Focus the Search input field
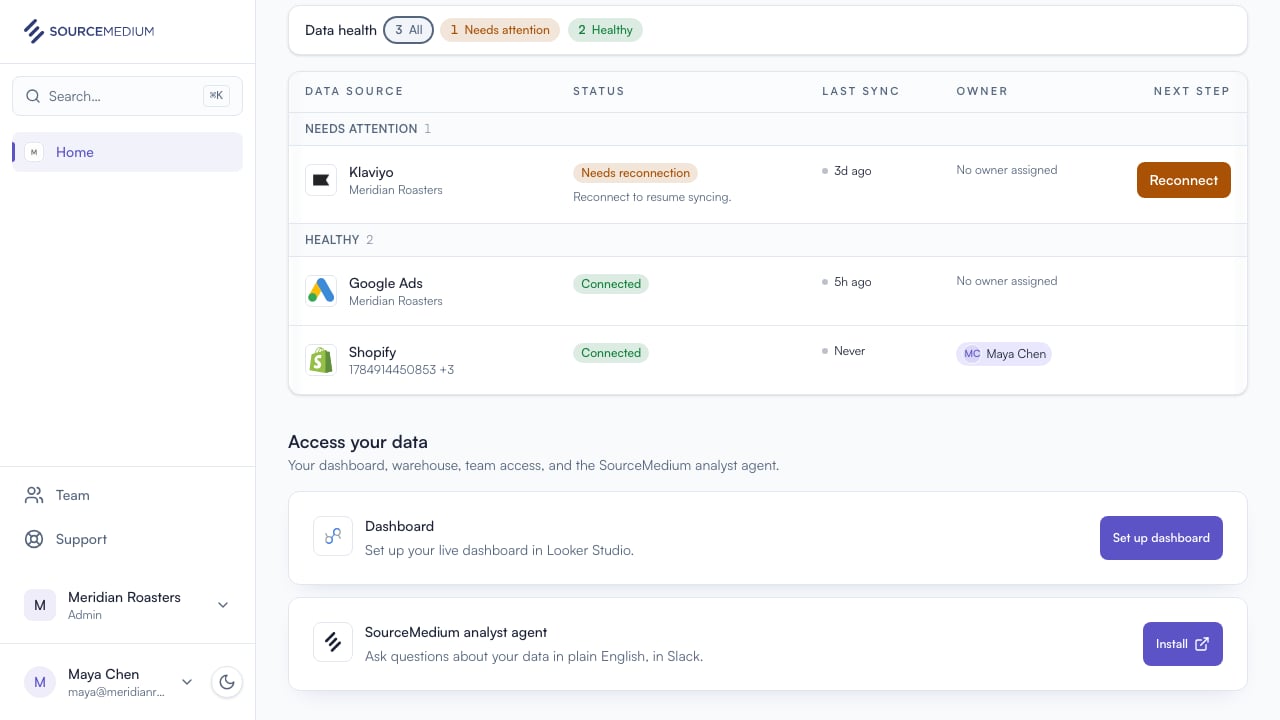Screen dimensions: 1280x720 point(127,96)
